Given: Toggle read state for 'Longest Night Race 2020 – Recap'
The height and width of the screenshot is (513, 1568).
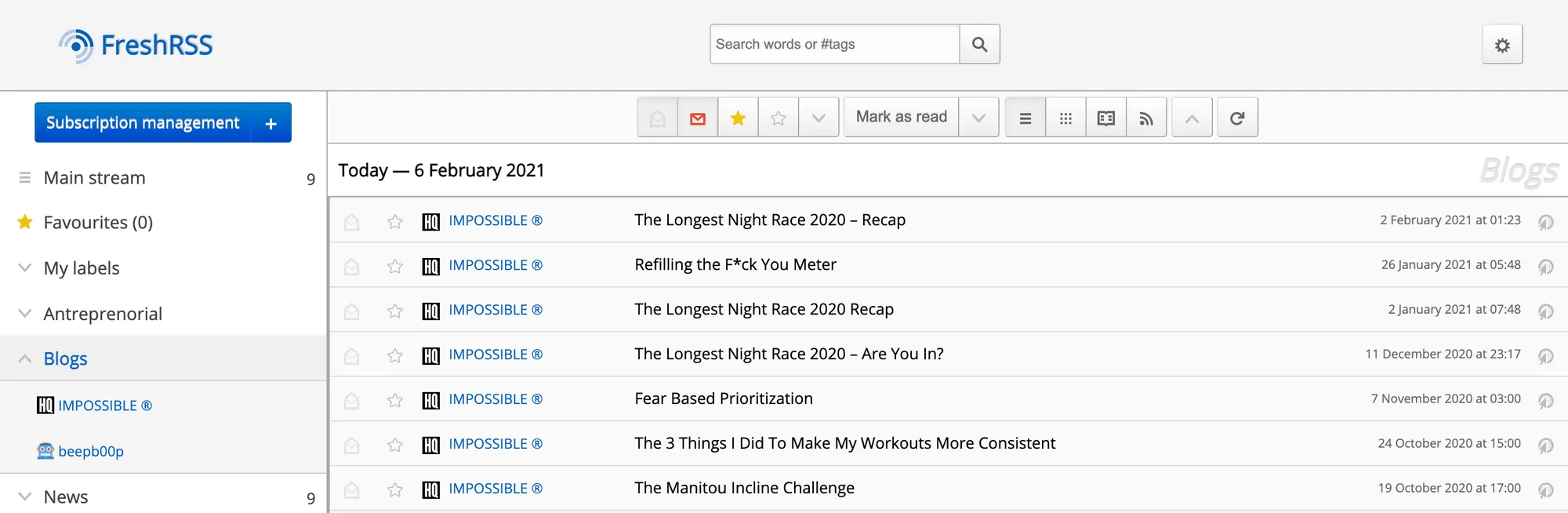Looking at the screenshot, I should click(351, 222).
